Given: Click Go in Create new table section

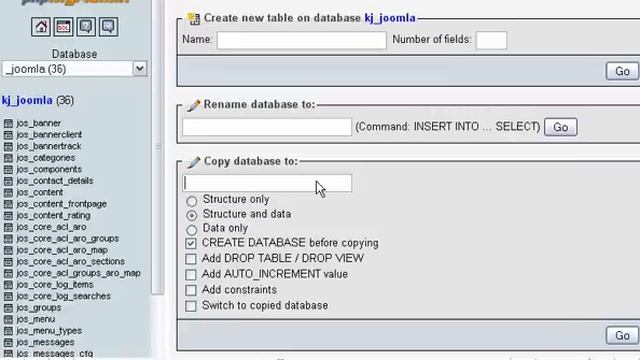Looking at the screenshot, I should click(622, 71).
